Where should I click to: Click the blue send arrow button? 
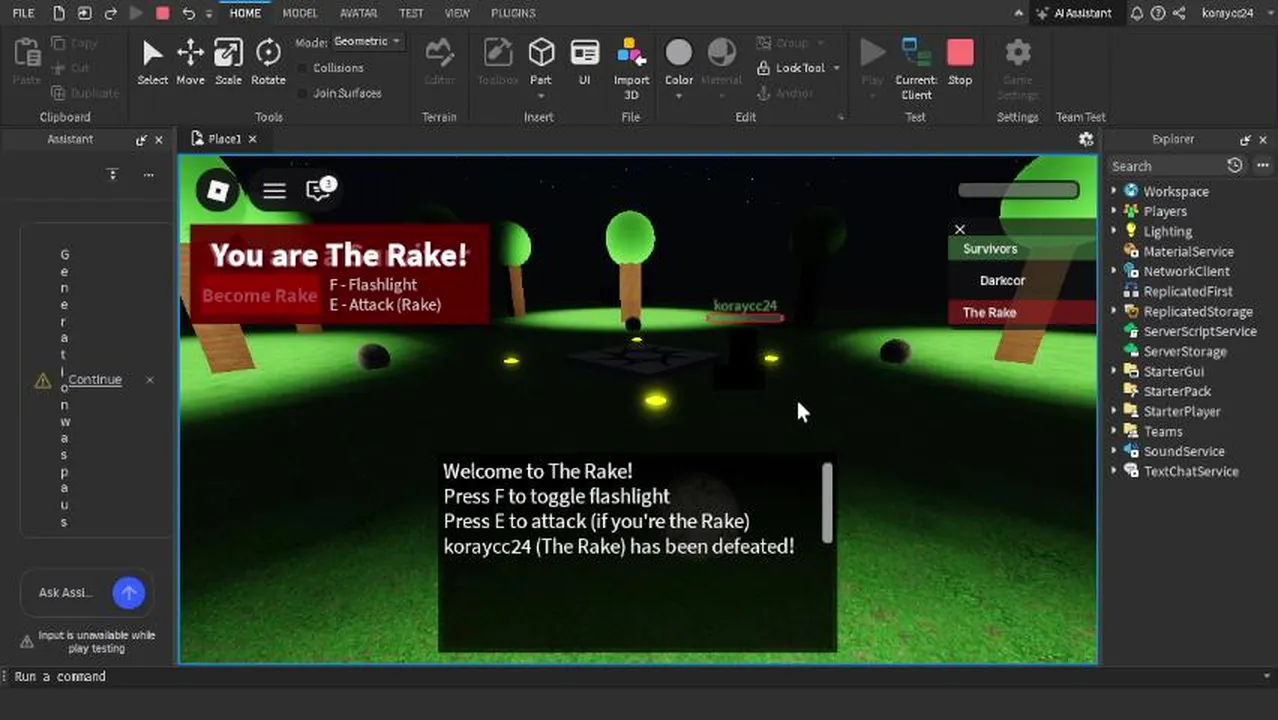pyautogui.click(x=128, y=593)
